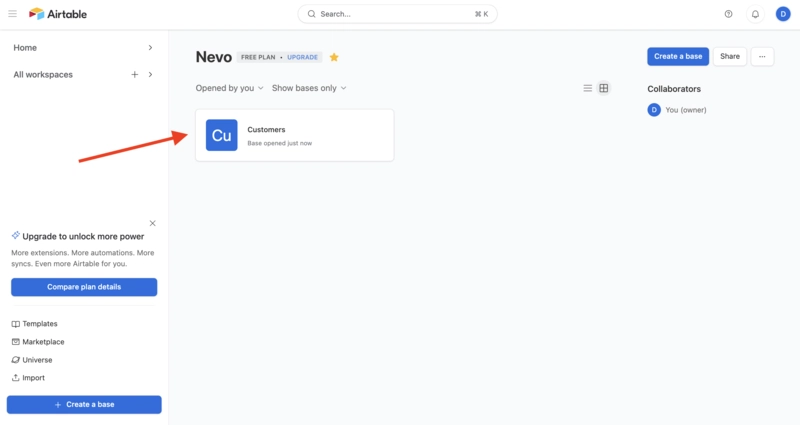Open the hamburger sidebar menu
This screenshot has height=425, width=800.
tap(13, 14)
